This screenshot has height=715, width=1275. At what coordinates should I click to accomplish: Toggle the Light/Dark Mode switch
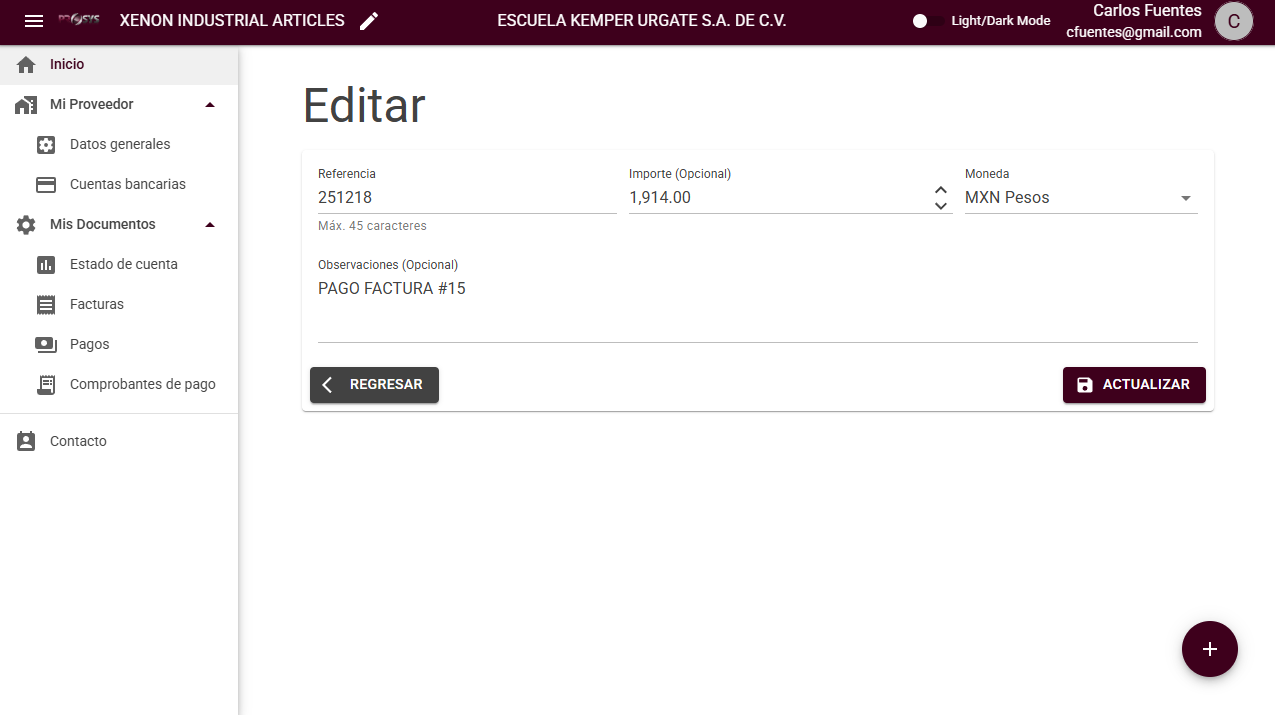coord(929,21)
